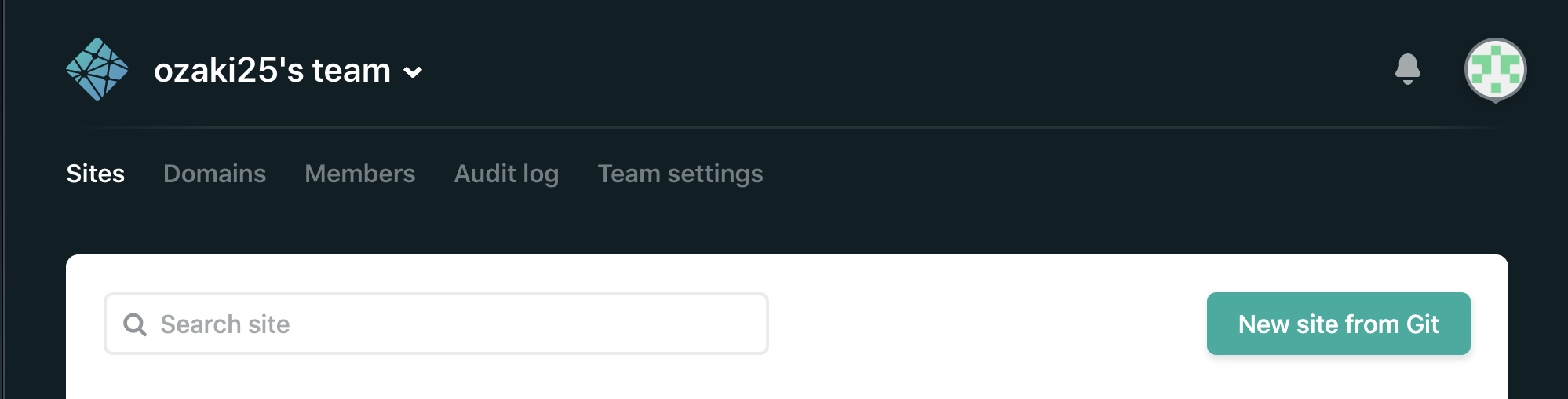Create a New site from Git
Viewport: 1568px width, 399px height.
pos(1339,324)
